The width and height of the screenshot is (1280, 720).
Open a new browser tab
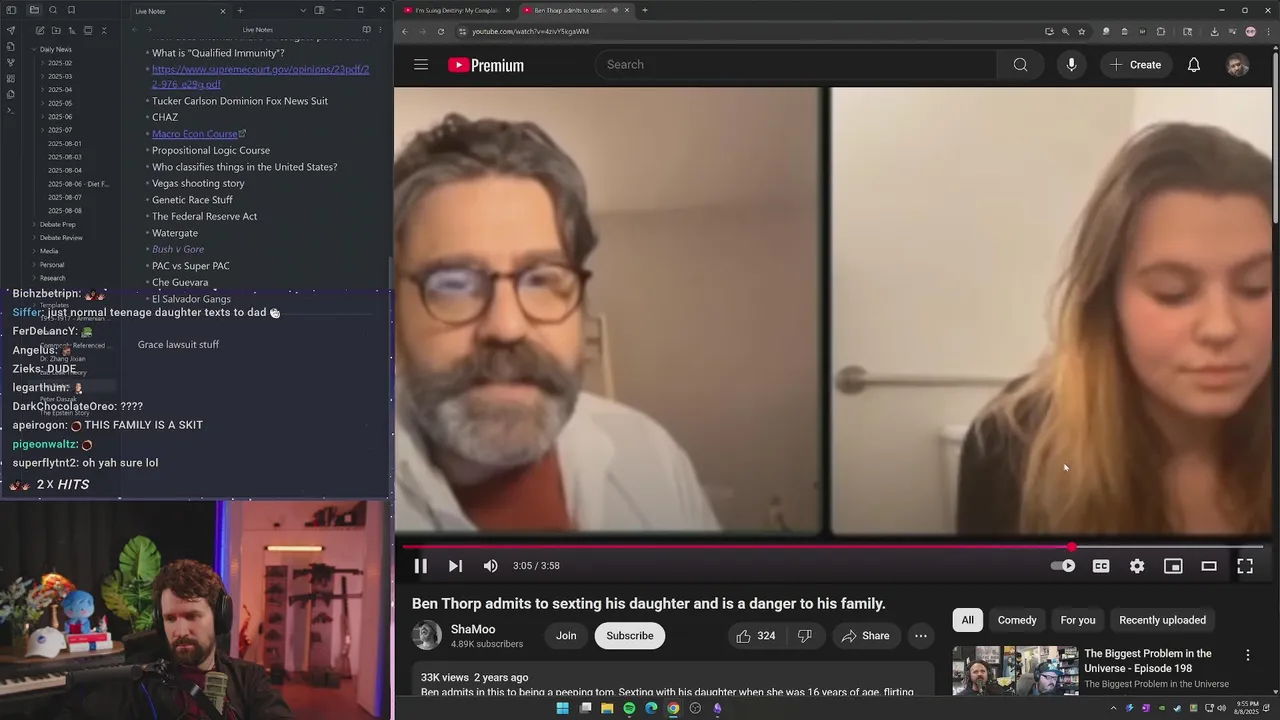click(x=645, y=10)
